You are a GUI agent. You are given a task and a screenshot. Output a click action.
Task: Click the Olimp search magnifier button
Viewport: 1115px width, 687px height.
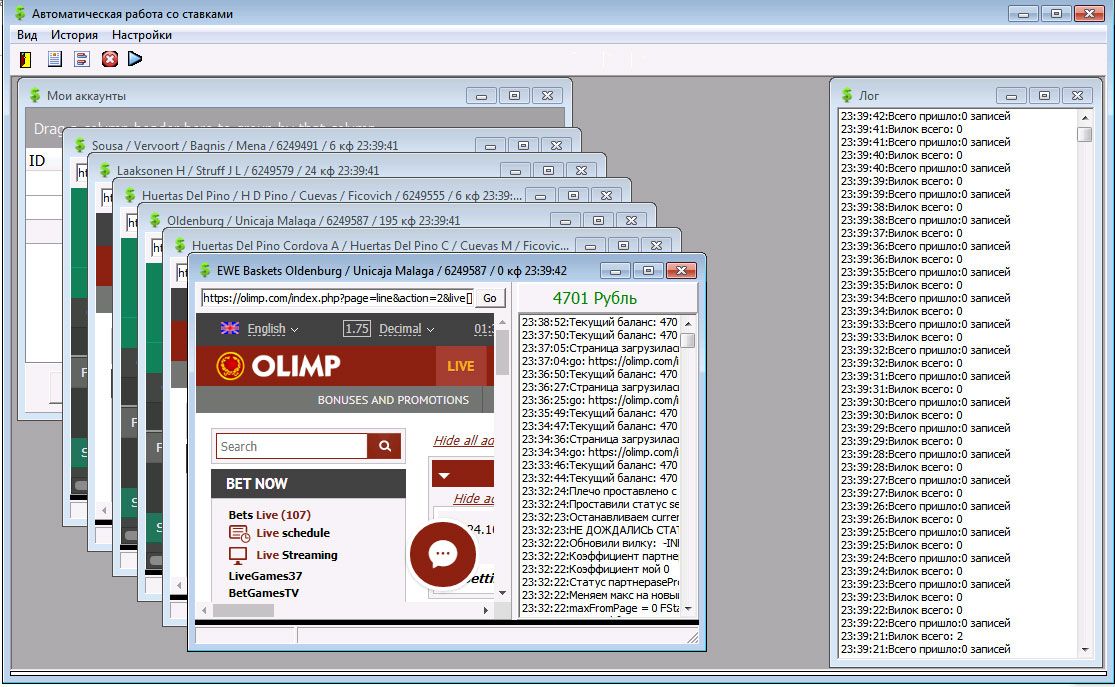tap(384, 446)
